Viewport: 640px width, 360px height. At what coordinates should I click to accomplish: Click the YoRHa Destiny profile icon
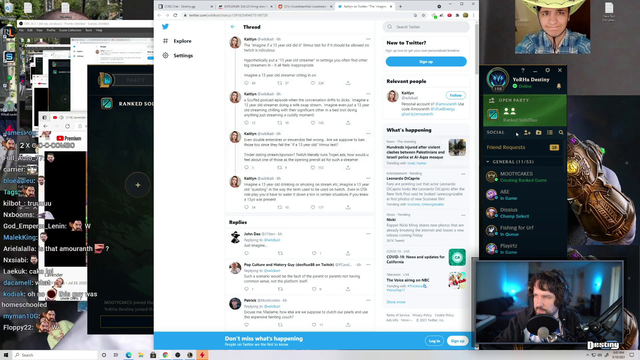pyautogui.click(x=498, y=79)
